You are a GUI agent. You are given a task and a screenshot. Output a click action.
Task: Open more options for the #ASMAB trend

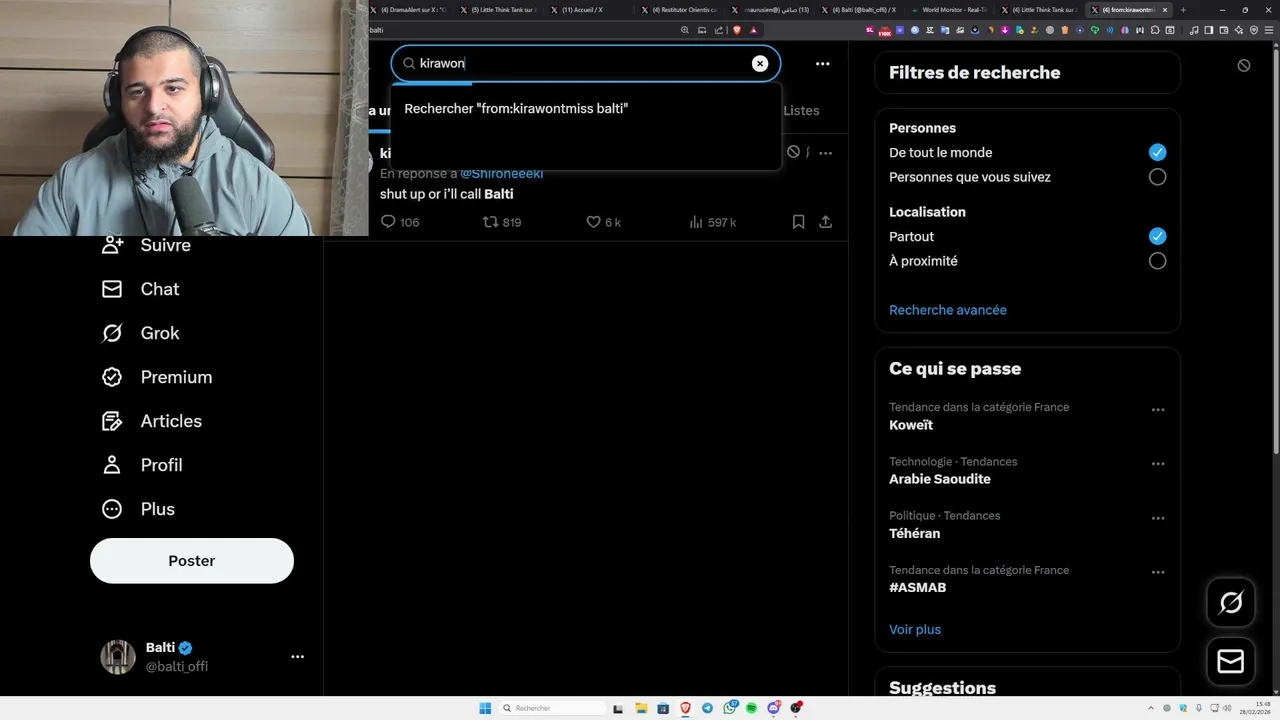click(x=1158, y=572)
